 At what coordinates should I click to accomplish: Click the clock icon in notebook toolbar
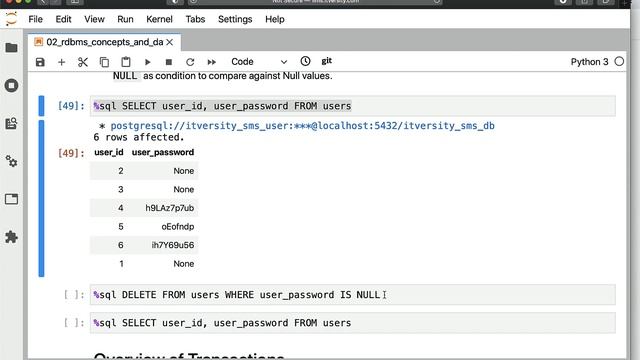click(x=305, y=61)
